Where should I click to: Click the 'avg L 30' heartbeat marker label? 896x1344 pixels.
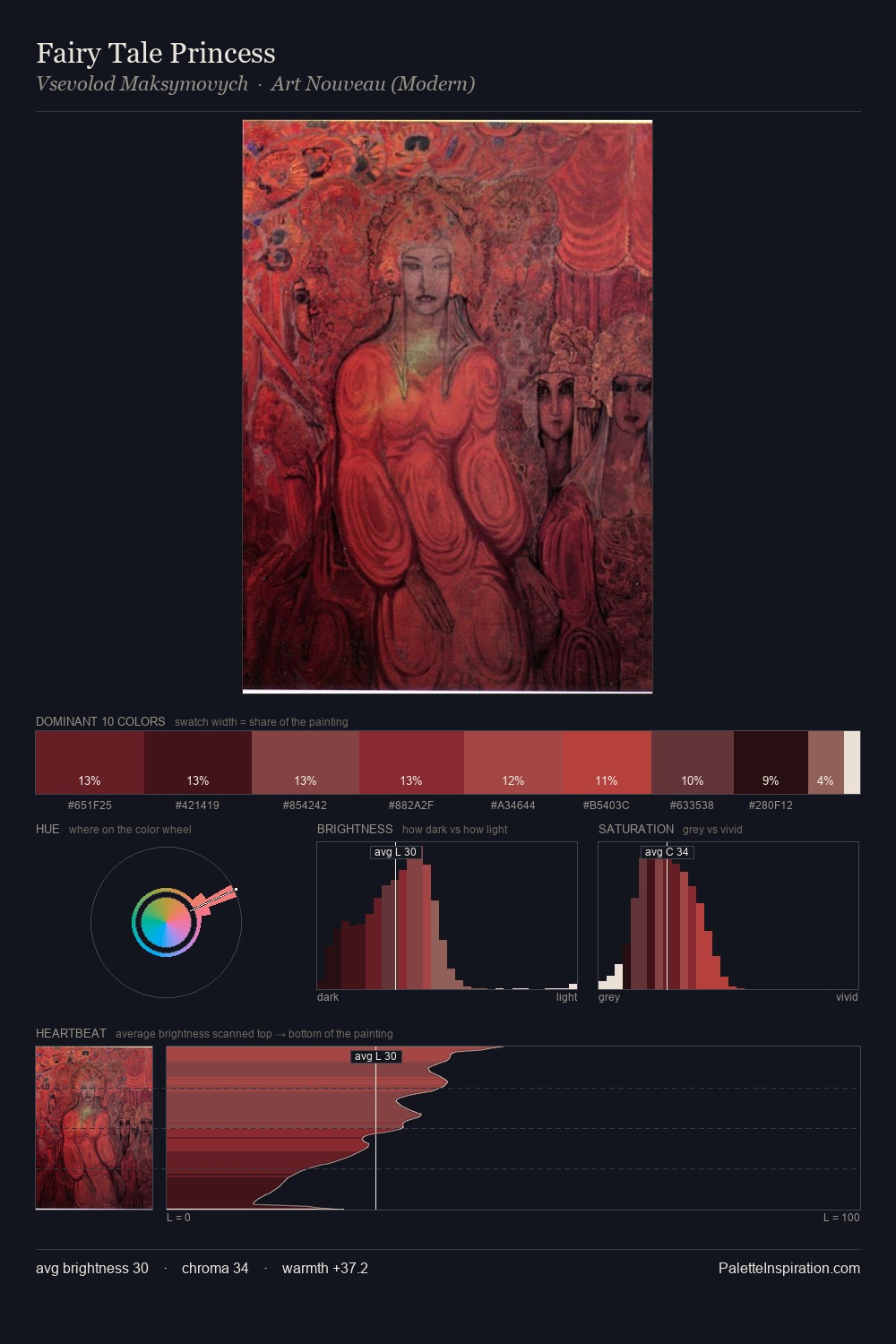point(375,1056)
